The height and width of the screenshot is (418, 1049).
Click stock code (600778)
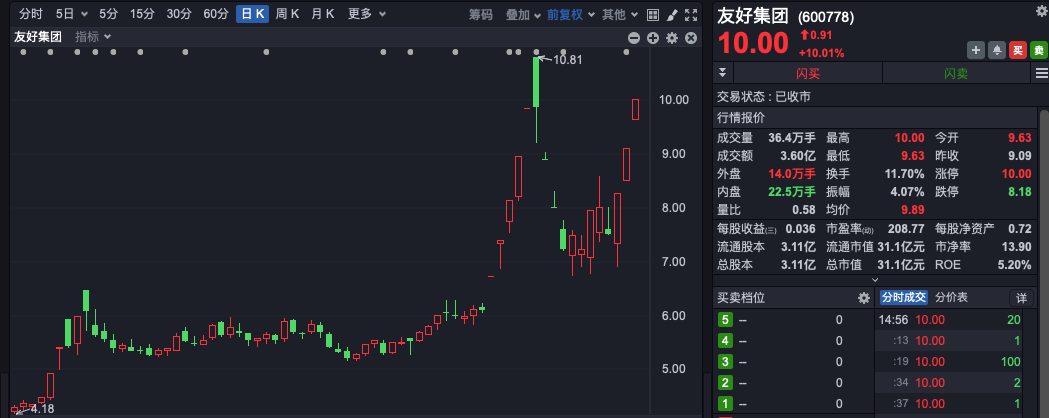point(826,18)
